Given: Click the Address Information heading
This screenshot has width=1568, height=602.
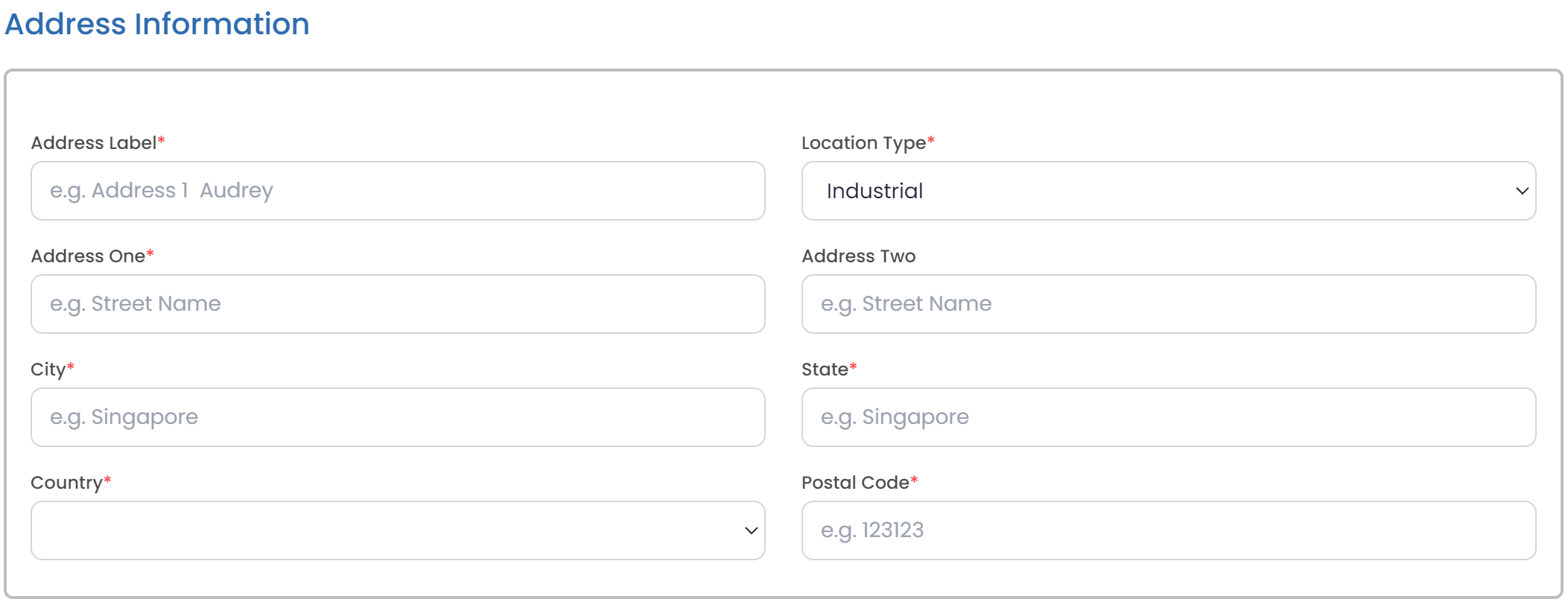Looking at the screenshot, I should (x=157, y=24).
